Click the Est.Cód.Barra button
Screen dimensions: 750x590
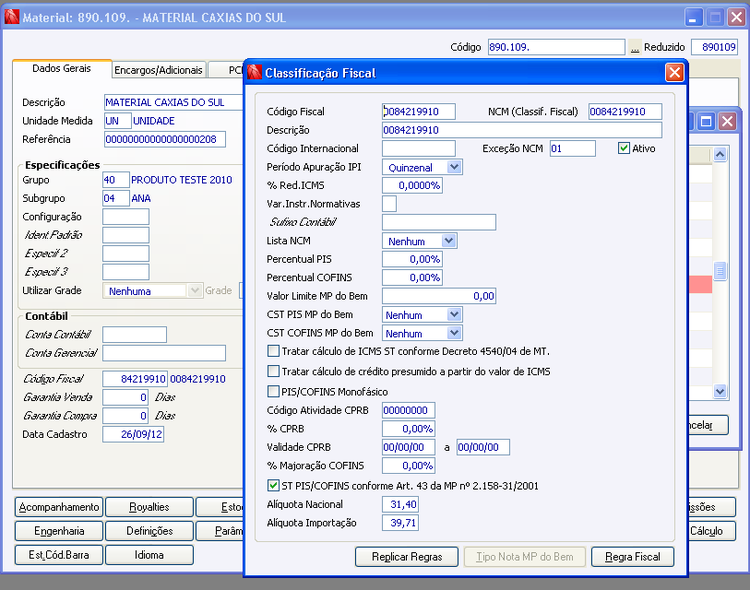[57, 554]
